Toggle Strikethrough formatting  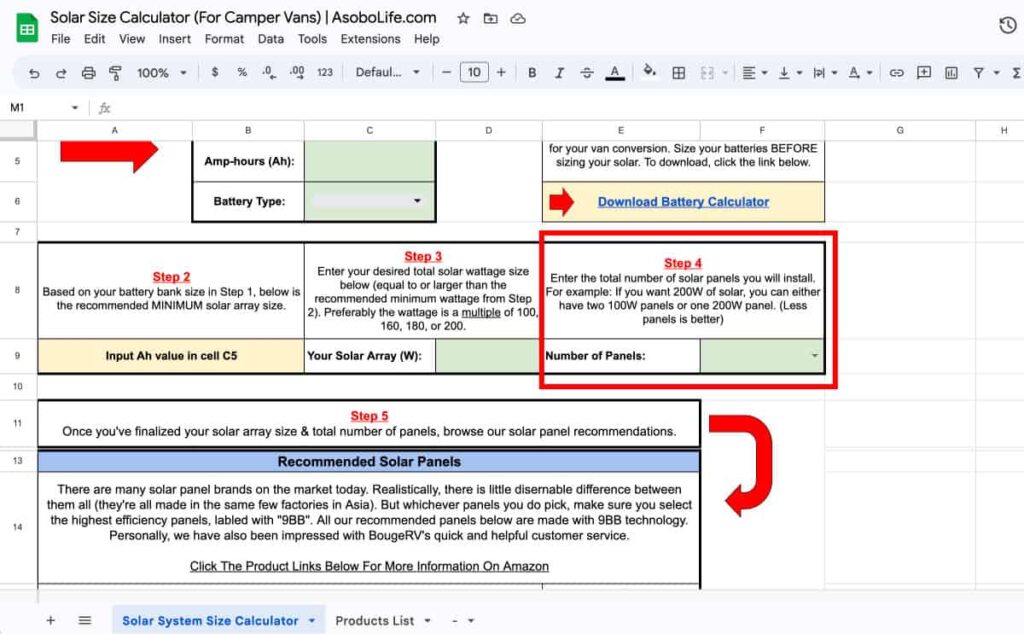(x=586, y=72)
